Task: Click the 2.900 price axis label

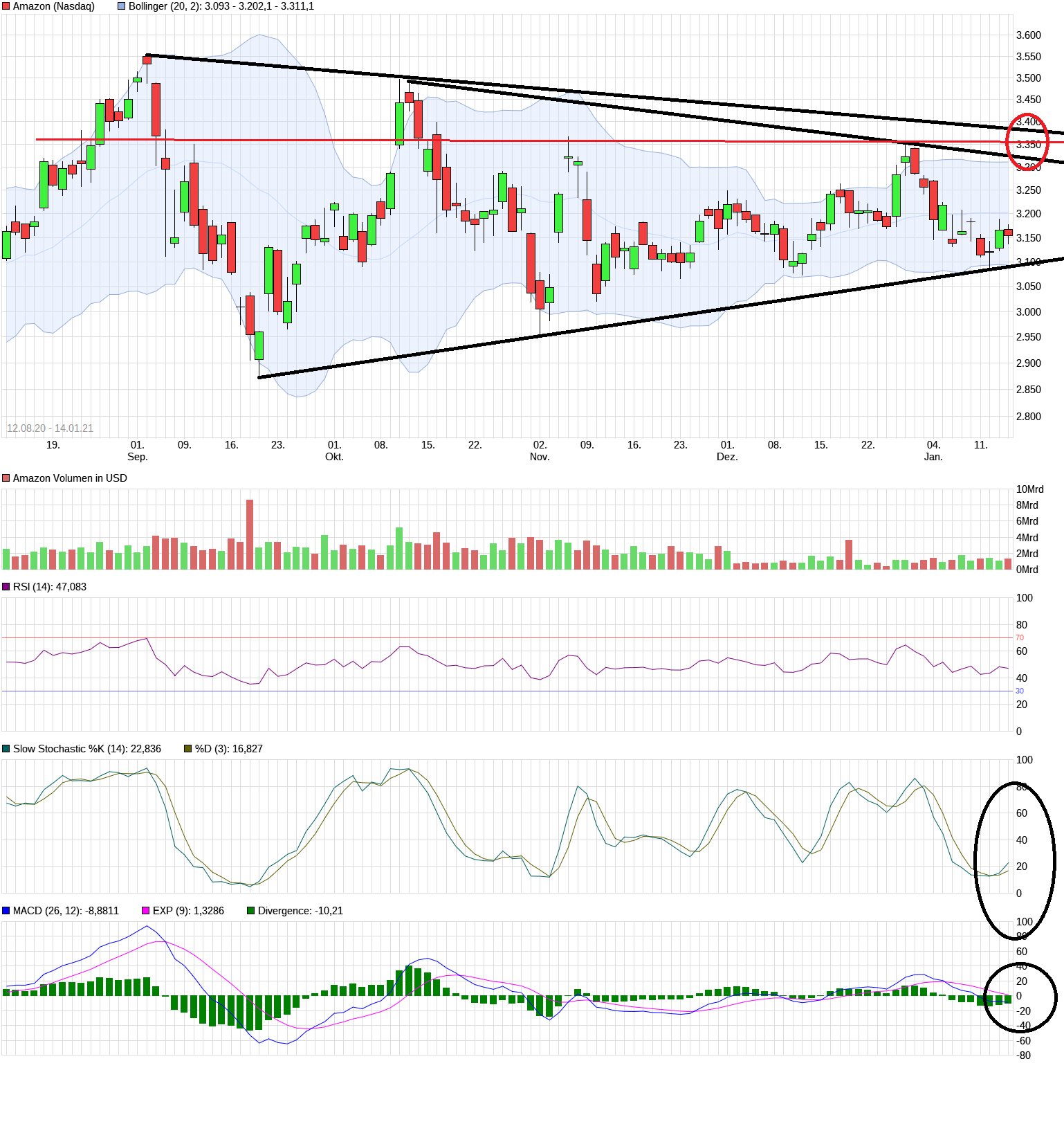Action: pyautogui.click(x=1029, y=363)
